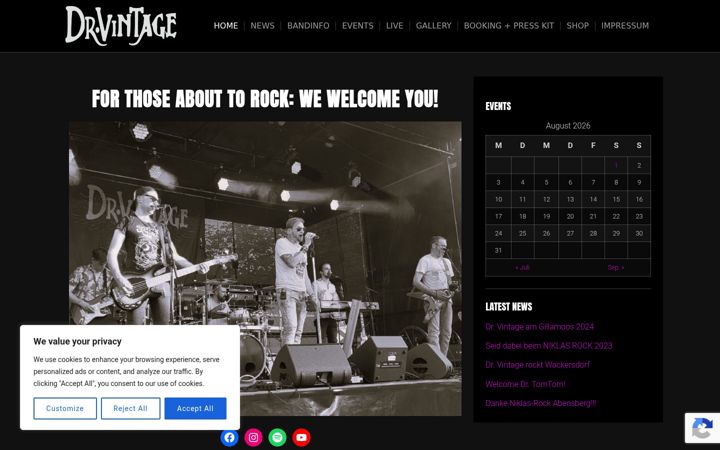720x450 pixels.
Task: Go to previous month Jul
Action: (522, 267)
